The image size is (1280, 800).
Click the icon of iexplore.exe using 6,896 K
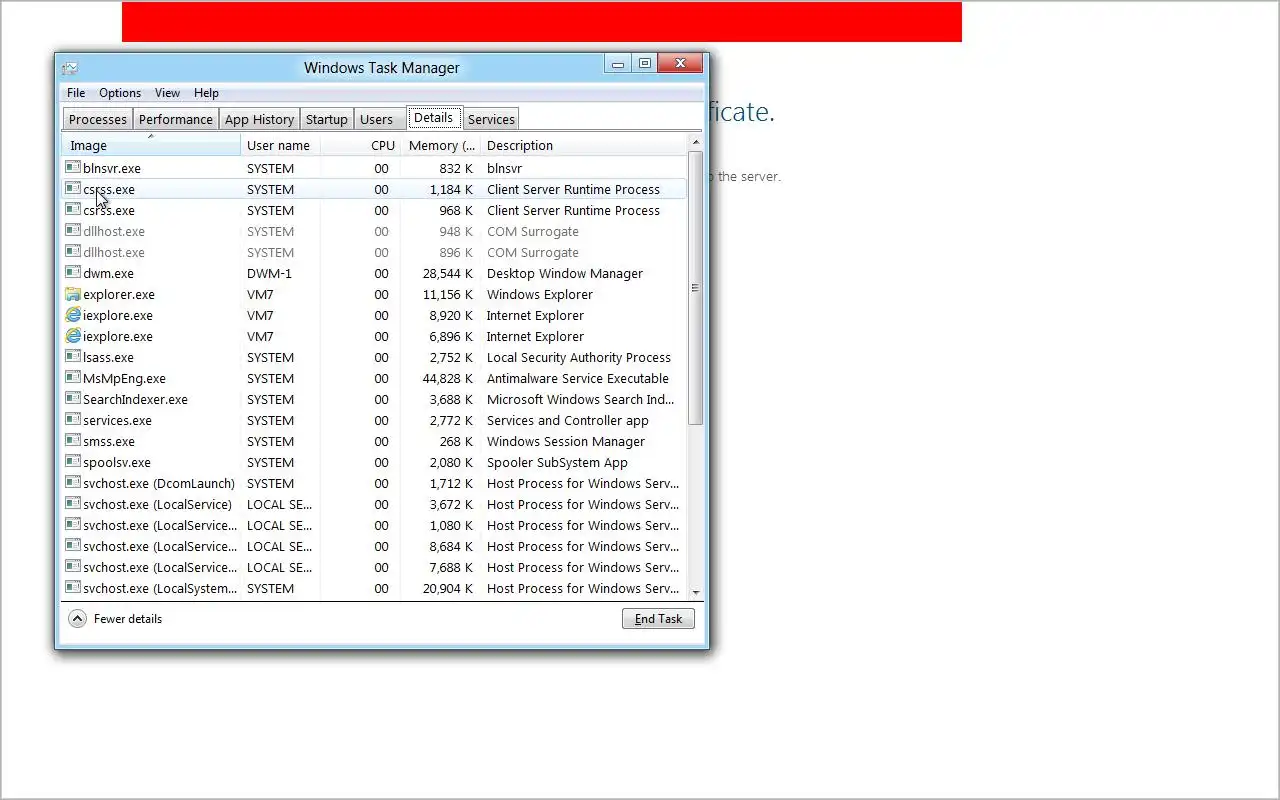pyautogui.click(x=73, y=336)
